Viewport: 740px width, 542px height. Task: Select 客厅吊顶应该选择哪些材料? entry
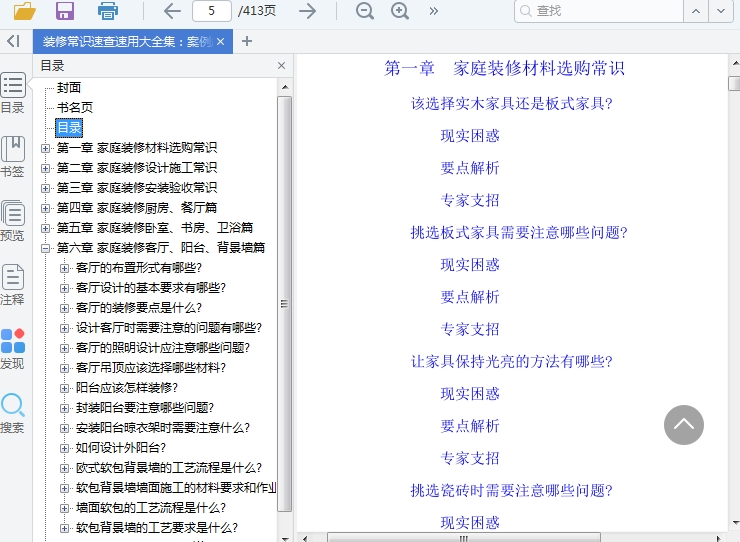[151, 368]
